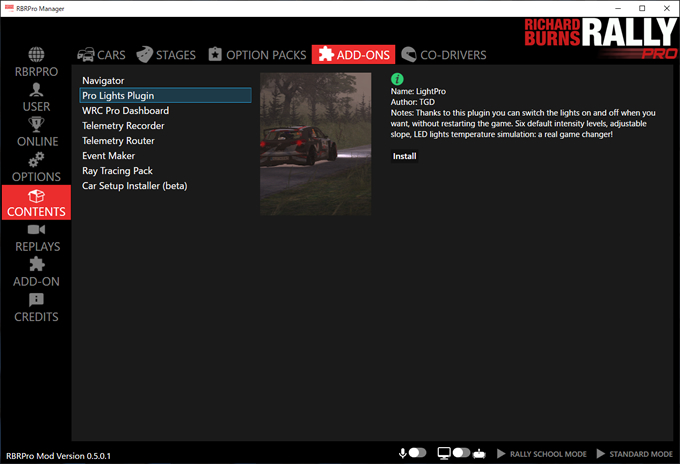
Task: Click the RBRPro Mod Version 0.5.0.1 text
Action: click(58, 456)
